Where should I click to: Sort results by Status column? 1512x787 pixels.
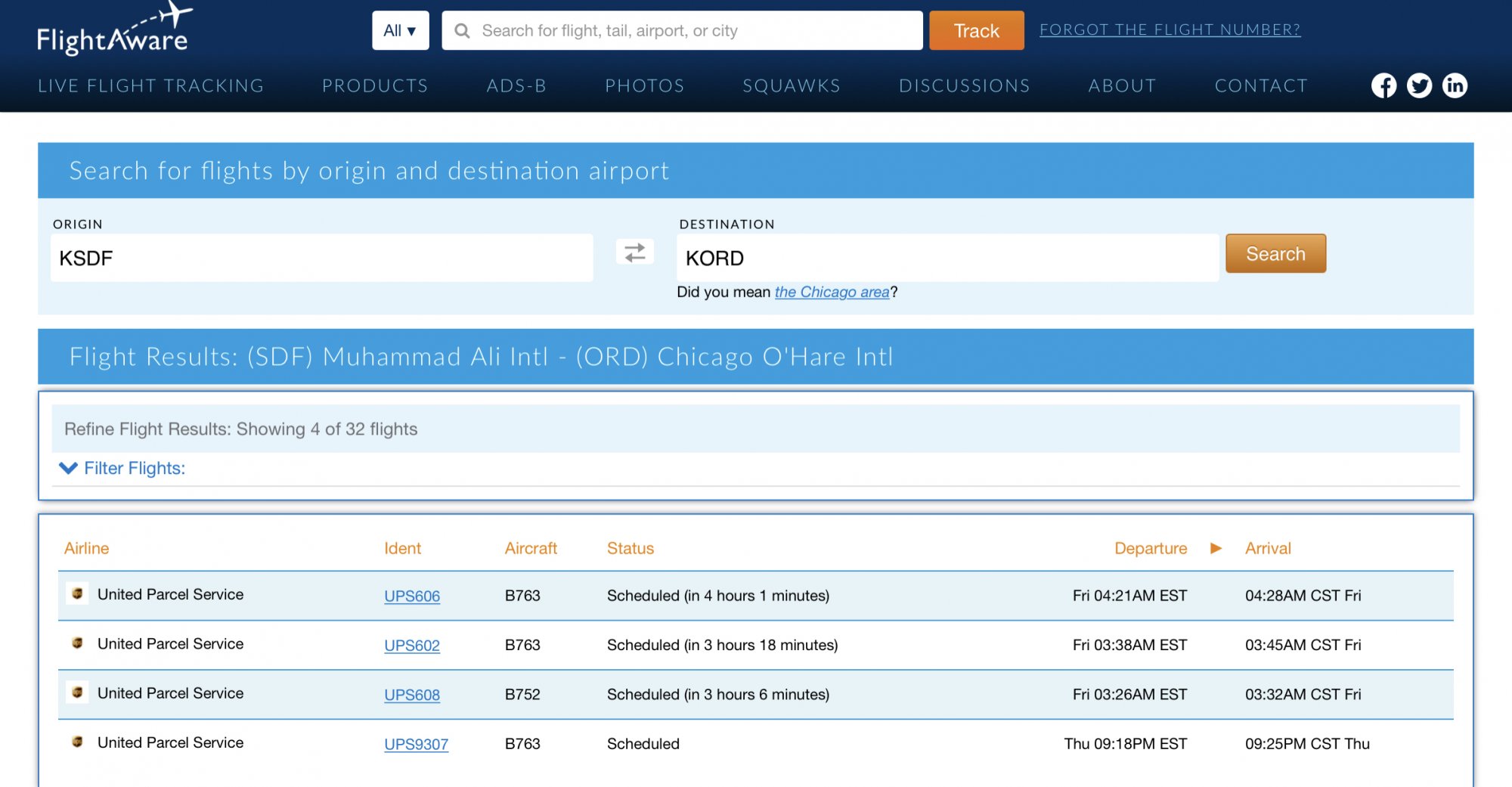pyautogui.click(x=631, y=548)
